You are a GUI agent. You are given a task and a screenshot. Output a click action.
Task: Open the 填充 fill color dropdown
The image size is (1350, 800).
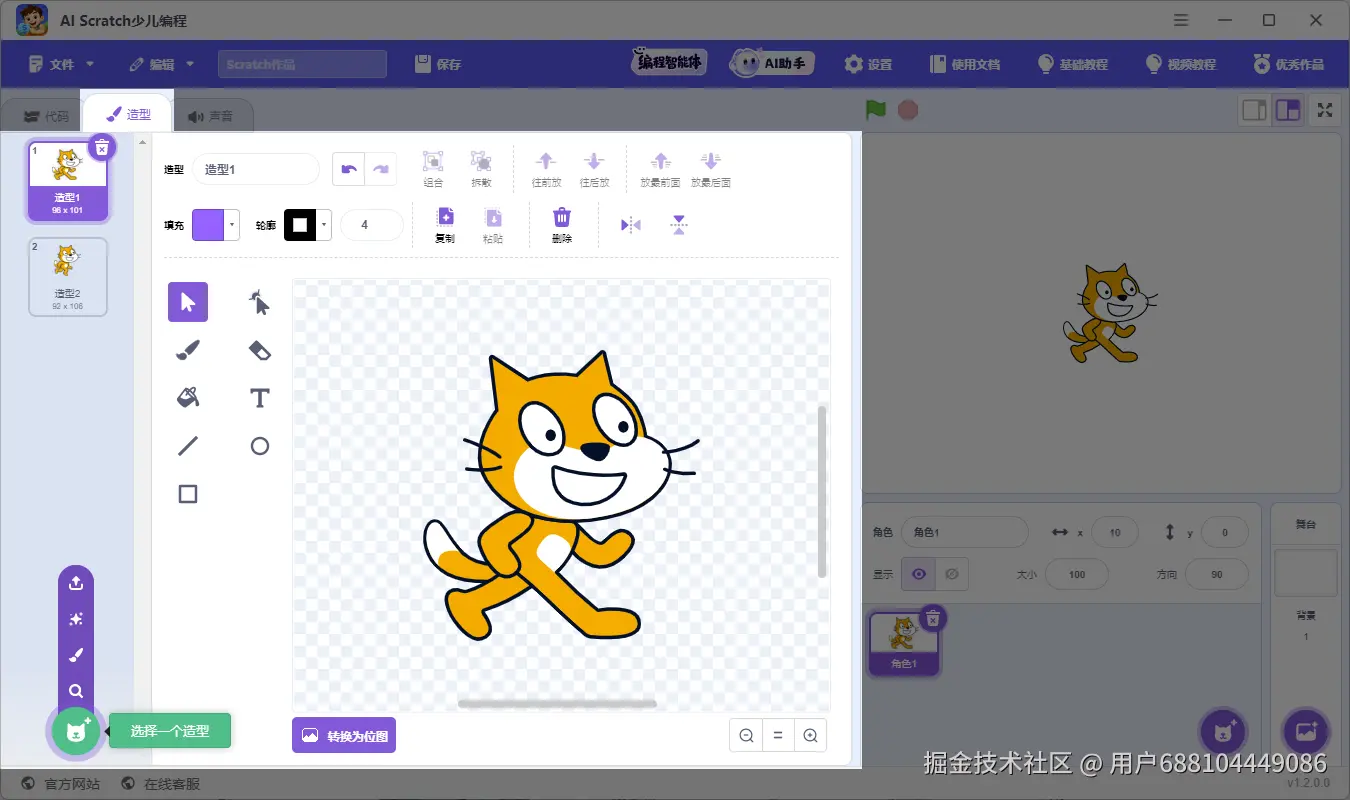[x=229, y=224]
